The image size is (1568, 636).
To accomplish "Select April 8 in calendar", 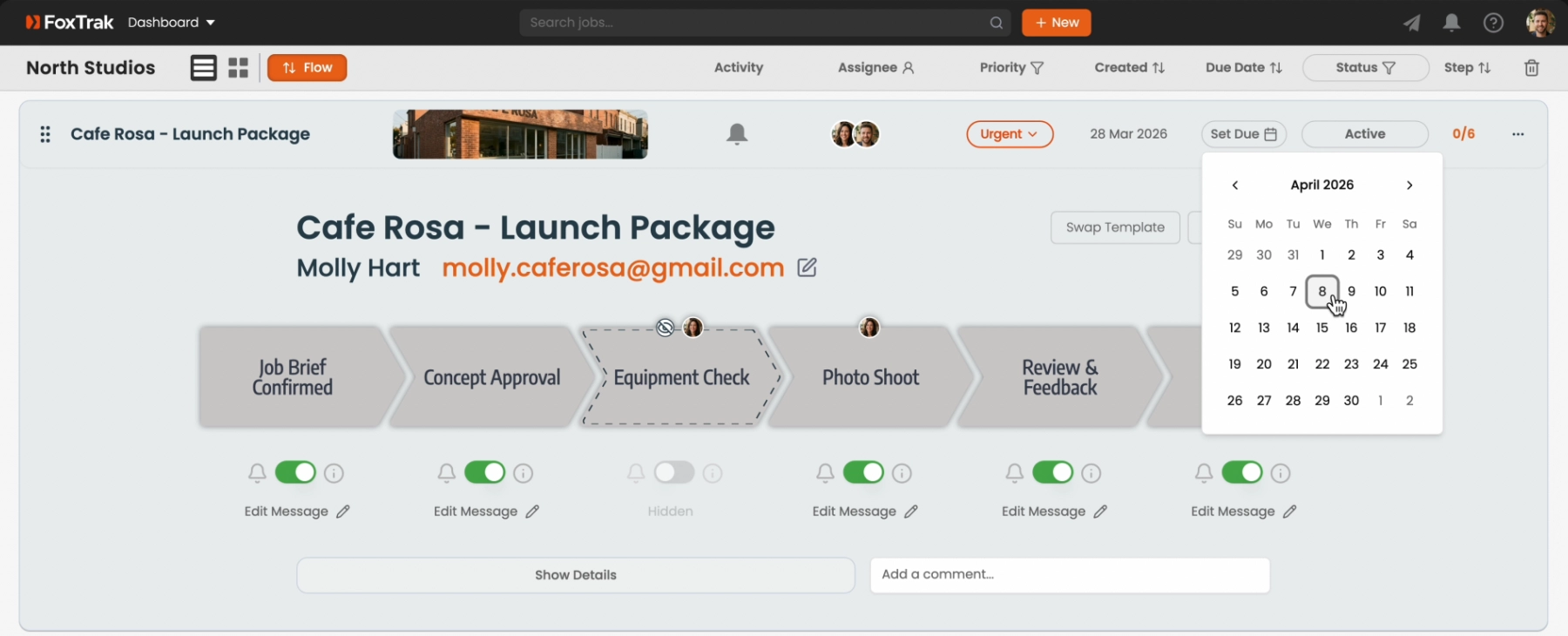I will pos(1322,292).
